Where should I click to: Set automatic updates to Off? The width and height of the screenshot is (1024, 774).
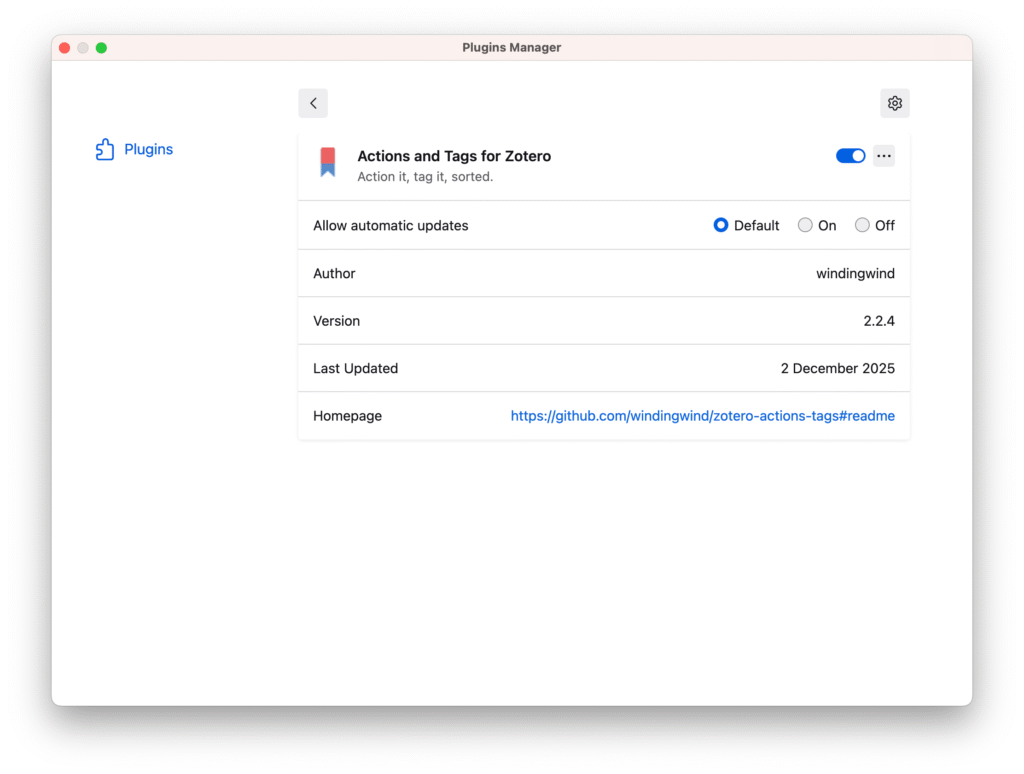point(862,226)
